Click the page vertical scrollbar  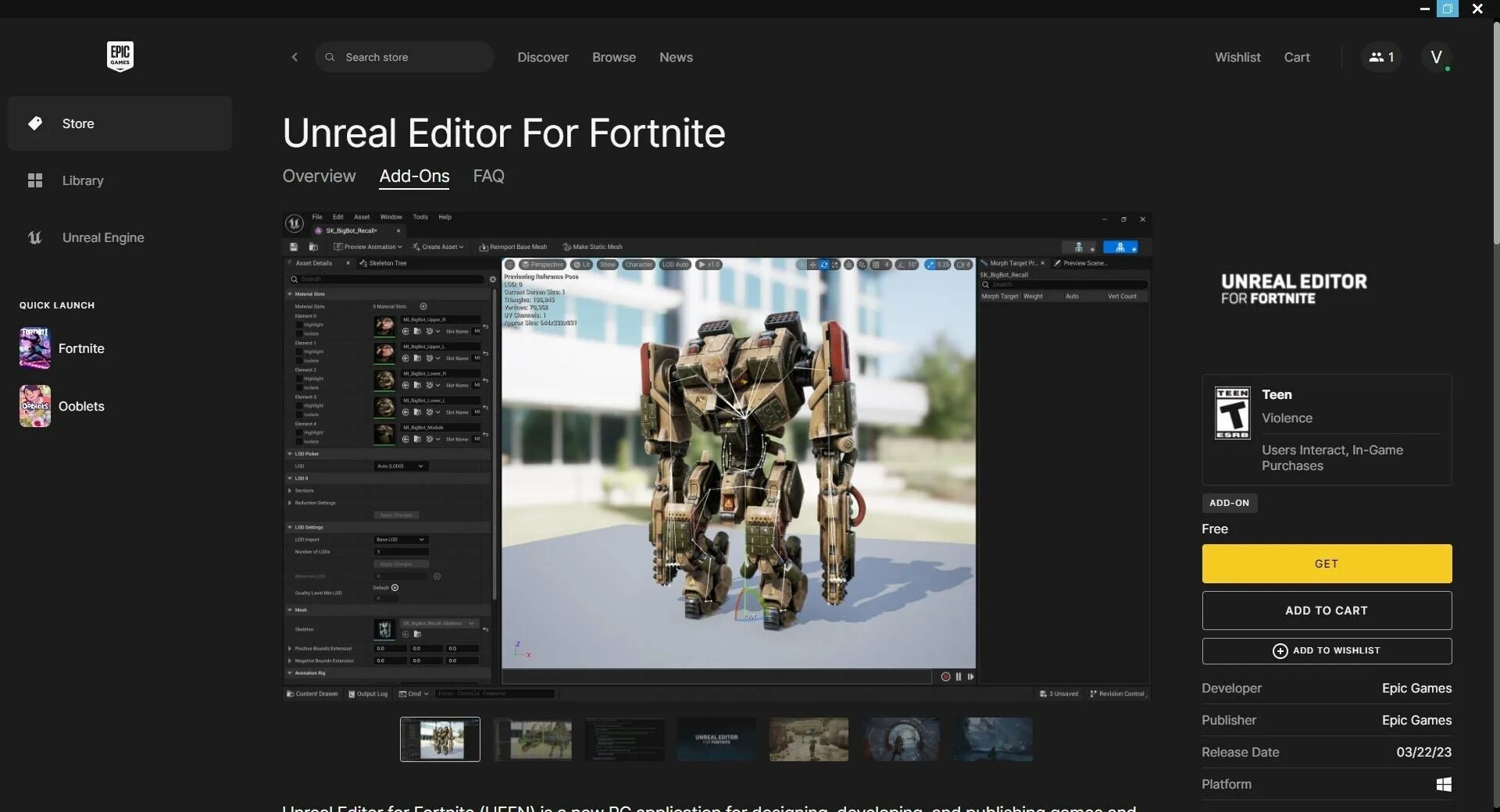pyautogui.click(x=1496, y=133)
